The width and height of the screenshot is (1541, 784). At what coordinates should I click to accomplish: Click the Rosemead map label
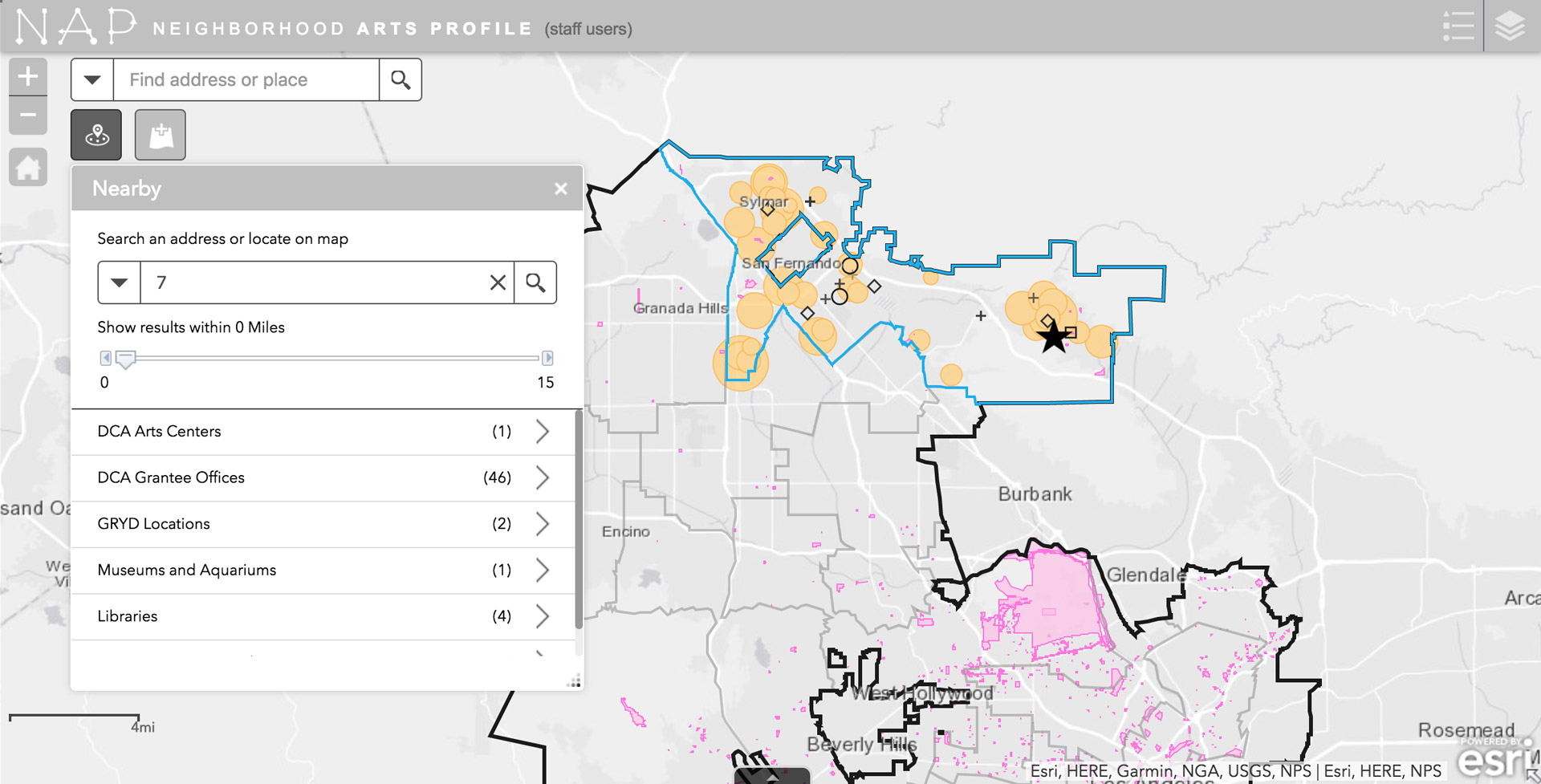(x=1466, y=730)
